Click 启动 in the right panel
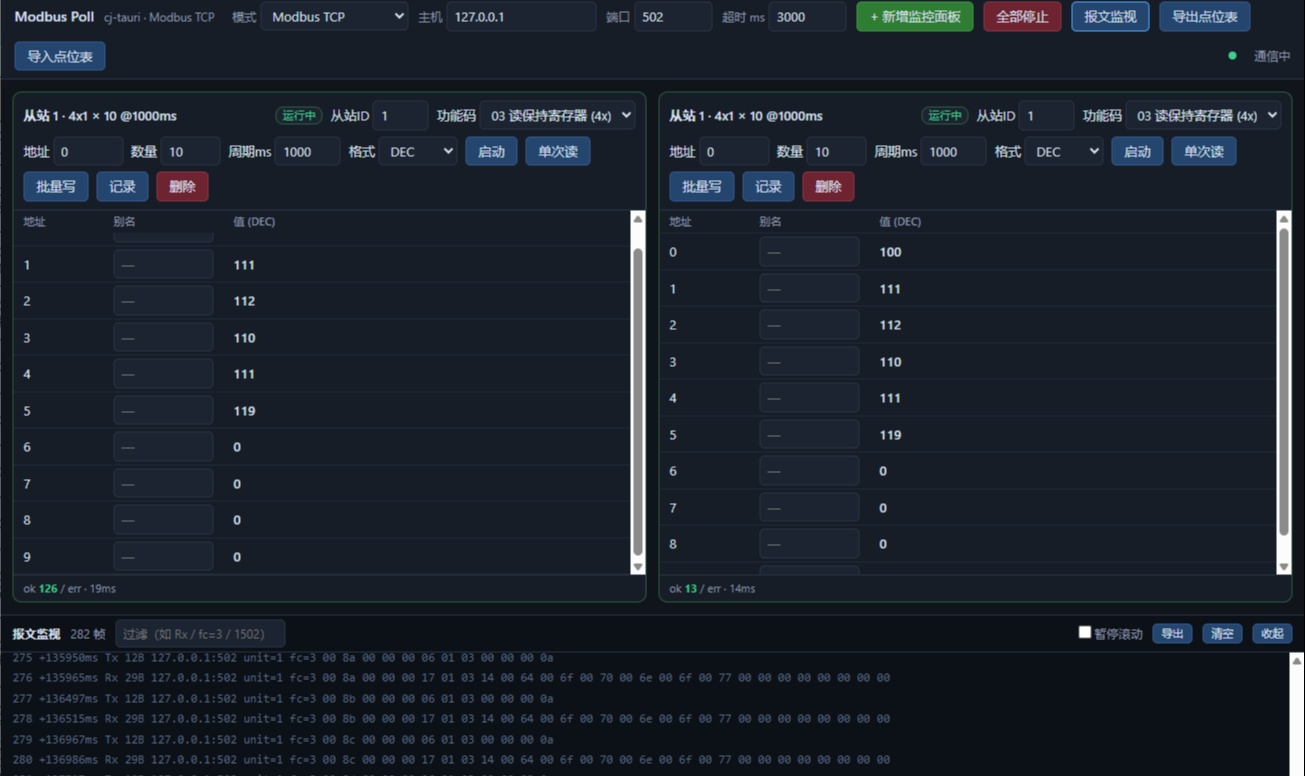The image size is (1305, 776). [x=1137, y=152]
